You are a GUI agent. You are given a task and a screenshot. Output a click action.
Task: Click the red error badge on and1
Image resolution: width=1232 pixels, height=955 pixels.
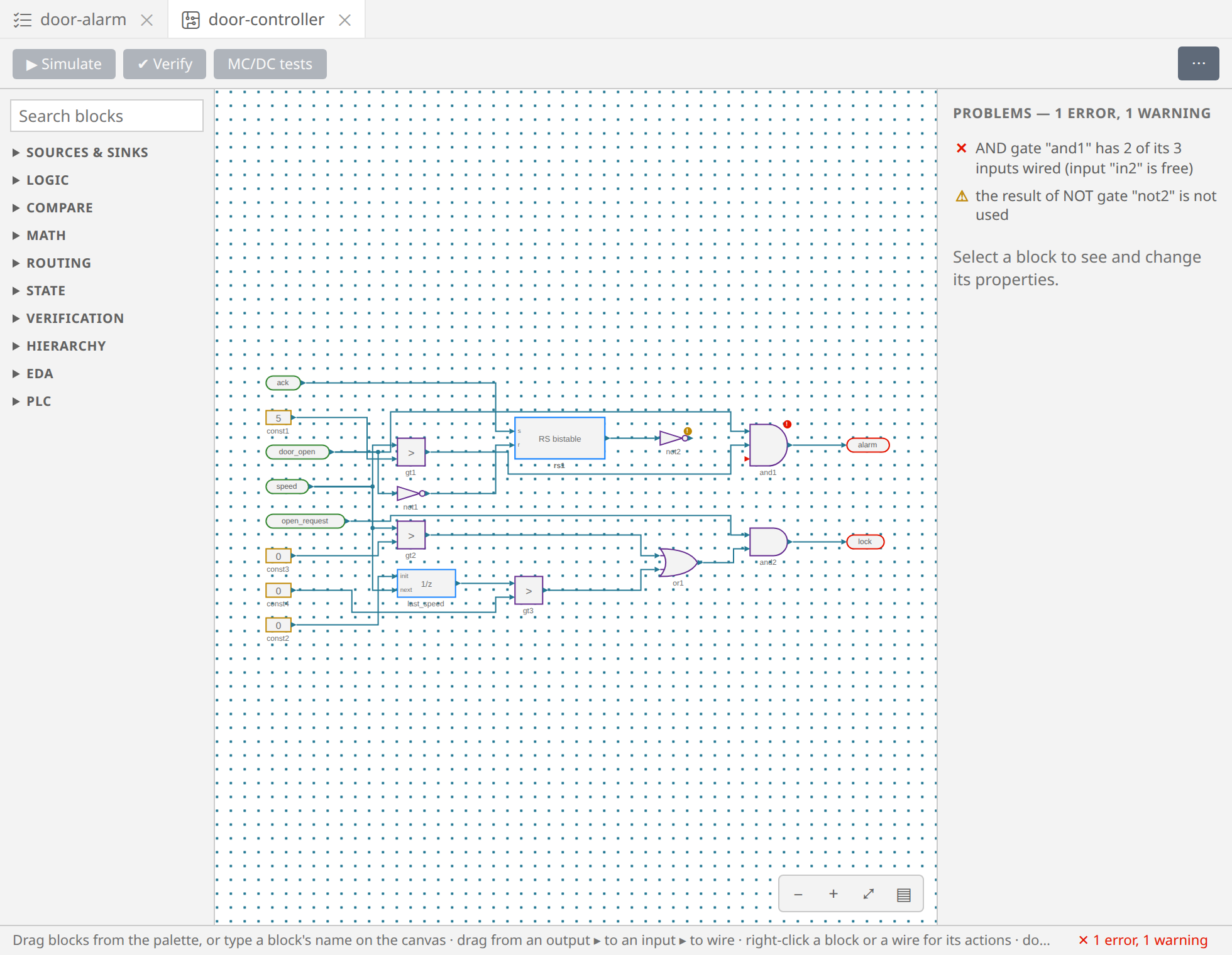pos(787,425)
